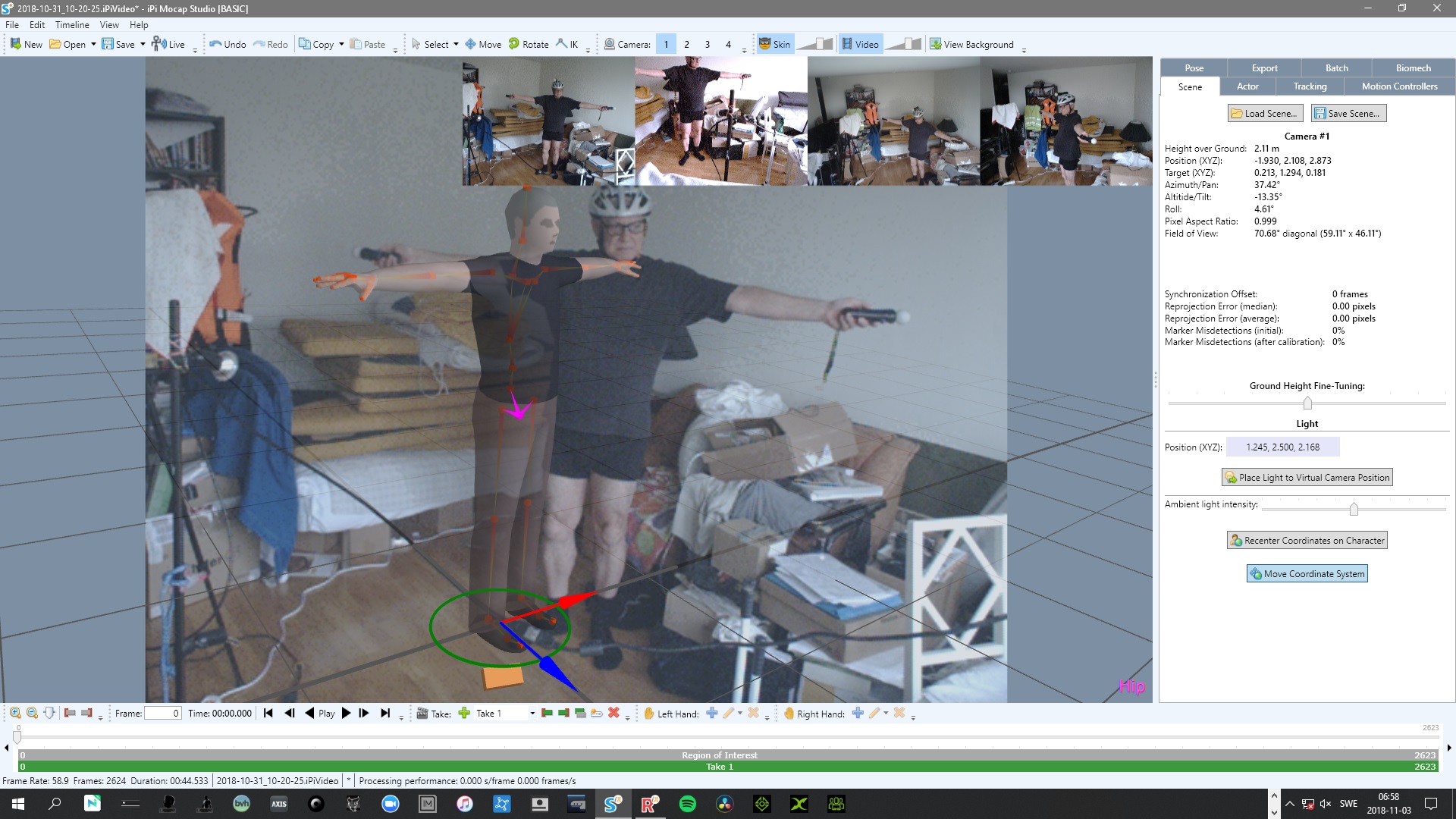Add a new take with plus icon
Image resolution: width=1456 pixels, height=819 pixels.
tap(464, 713)
